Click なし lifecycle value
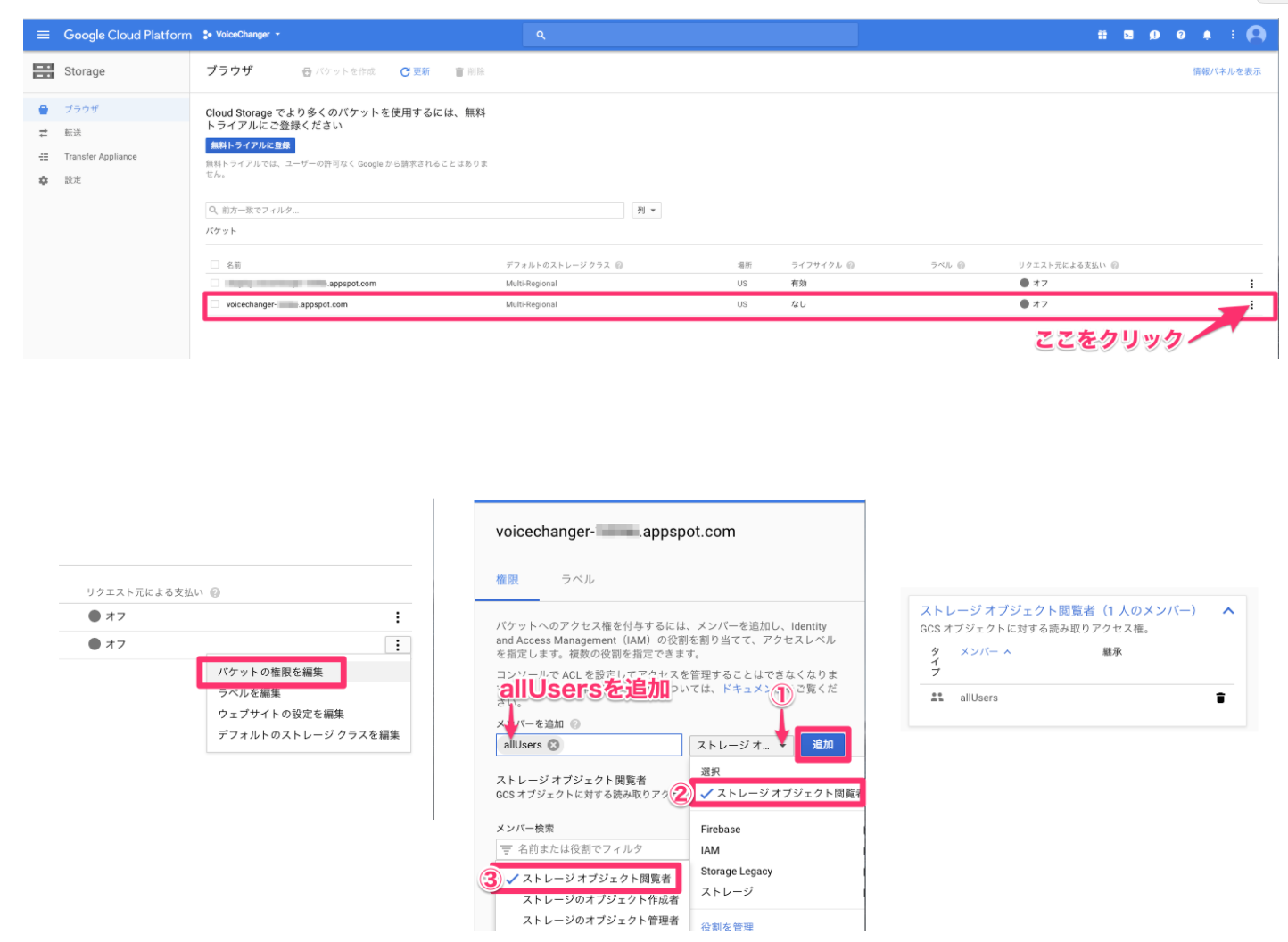1288x942 pixels. (798, 304)
